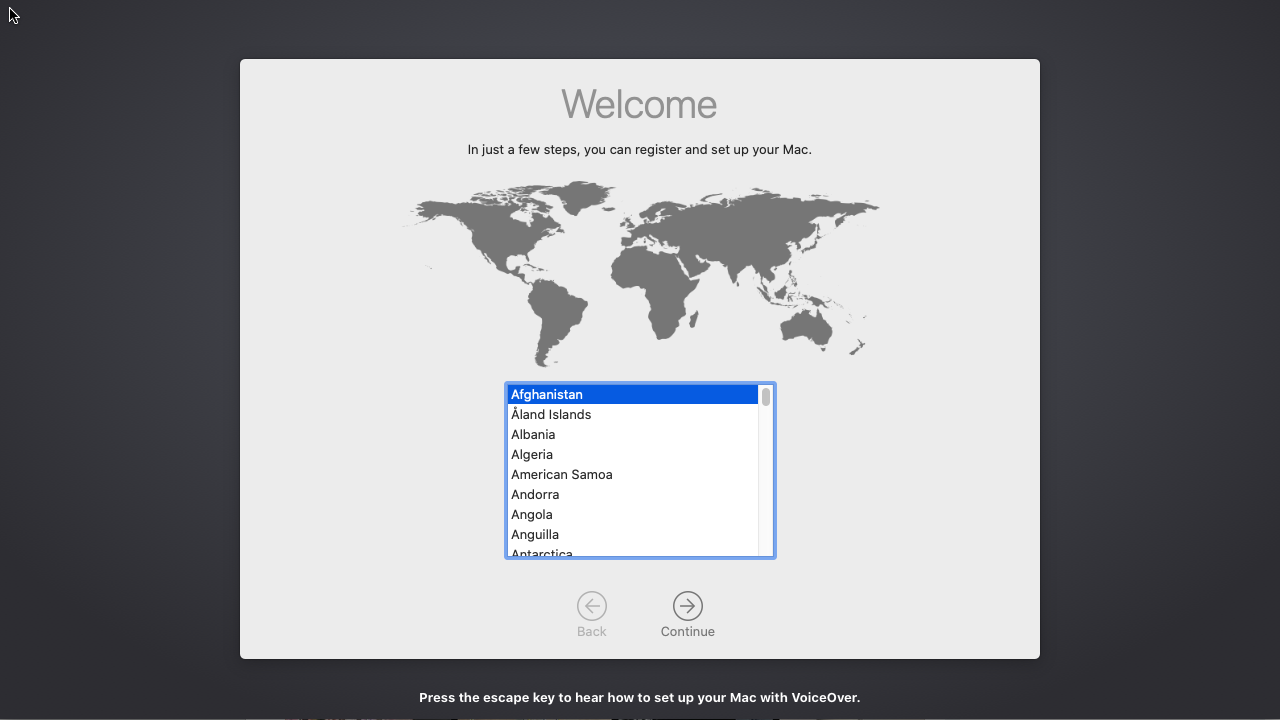Pick Algeria from the country list
This screenshot has height=720, width=1280.
tap(532, 455)
